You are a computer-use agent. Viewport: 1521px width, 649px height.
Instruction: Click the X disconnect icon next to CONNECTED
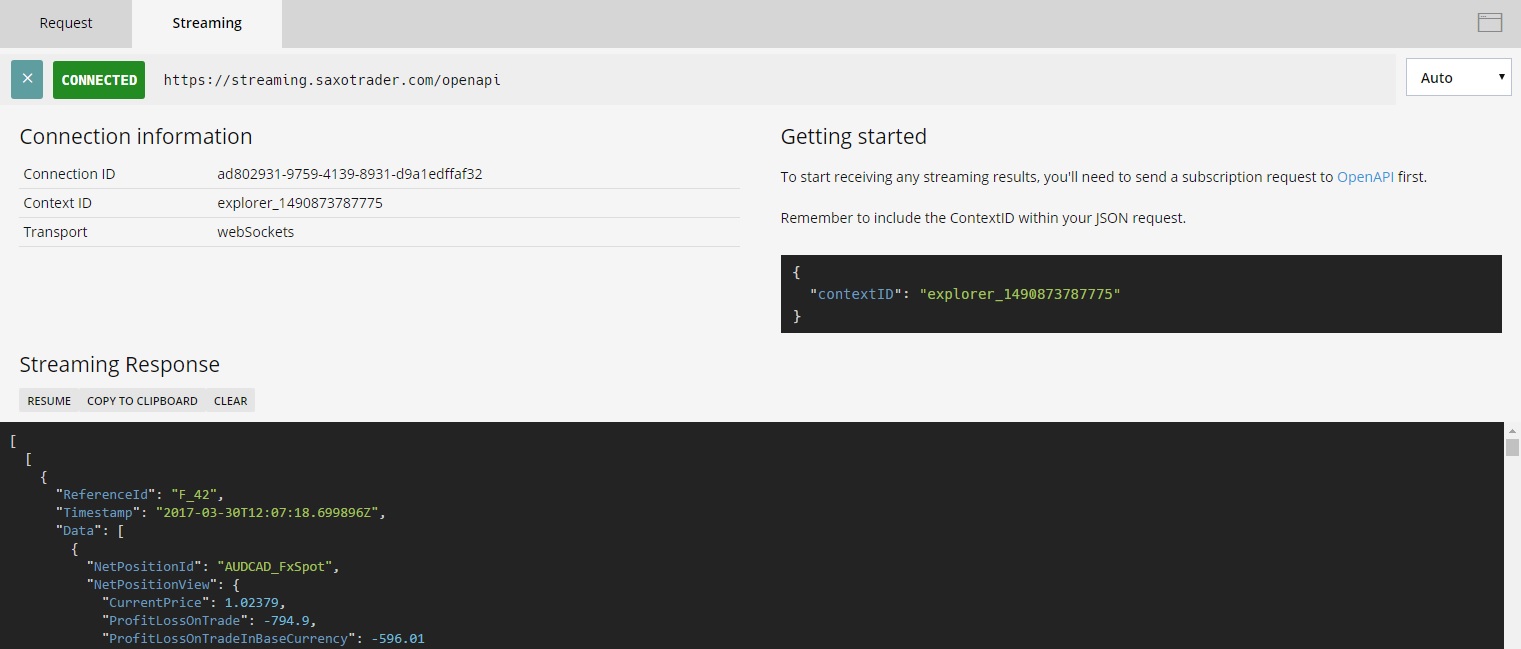27,78
